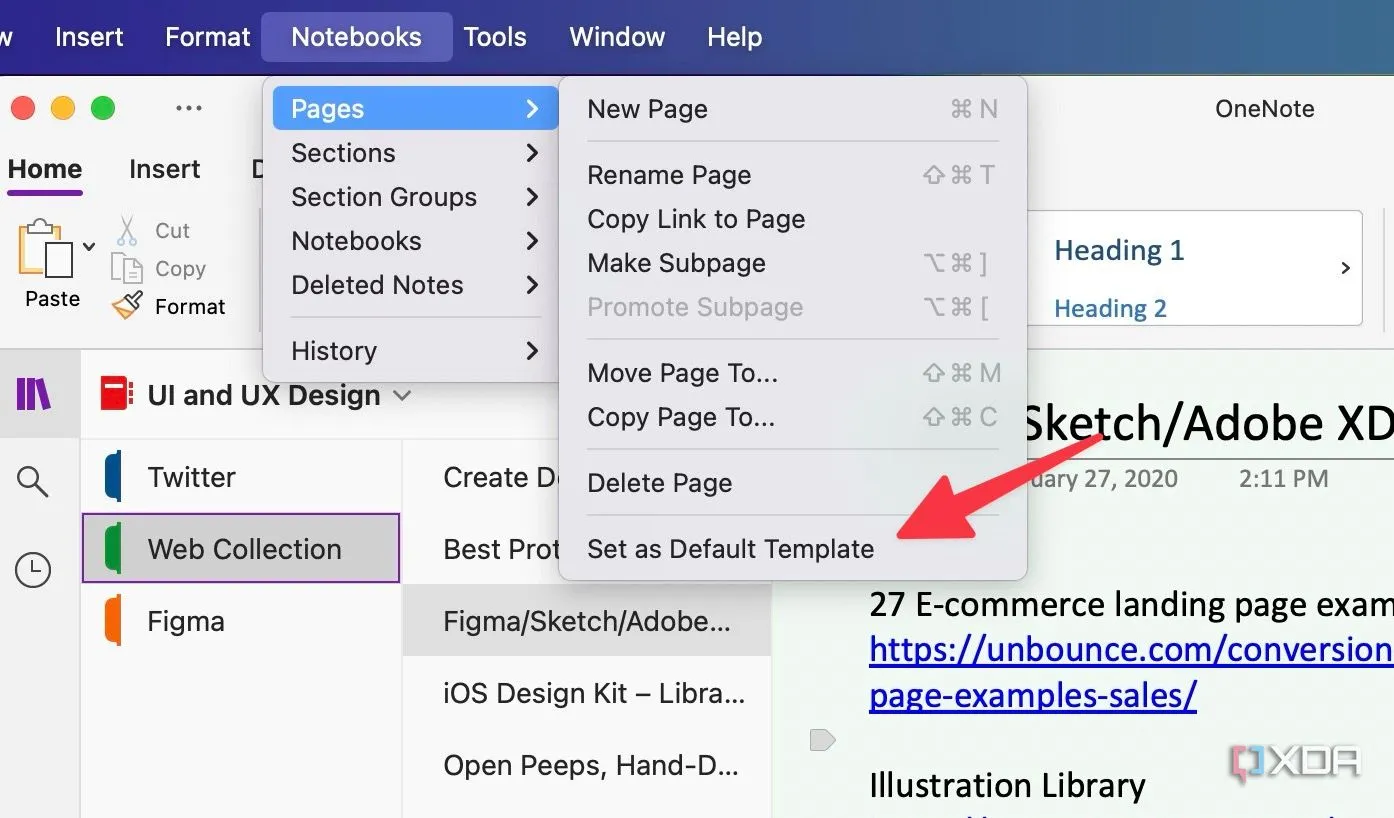This screenshot has height=818, width=1394.
Task: Select the Pages submenu item
Action: (415, 109)
